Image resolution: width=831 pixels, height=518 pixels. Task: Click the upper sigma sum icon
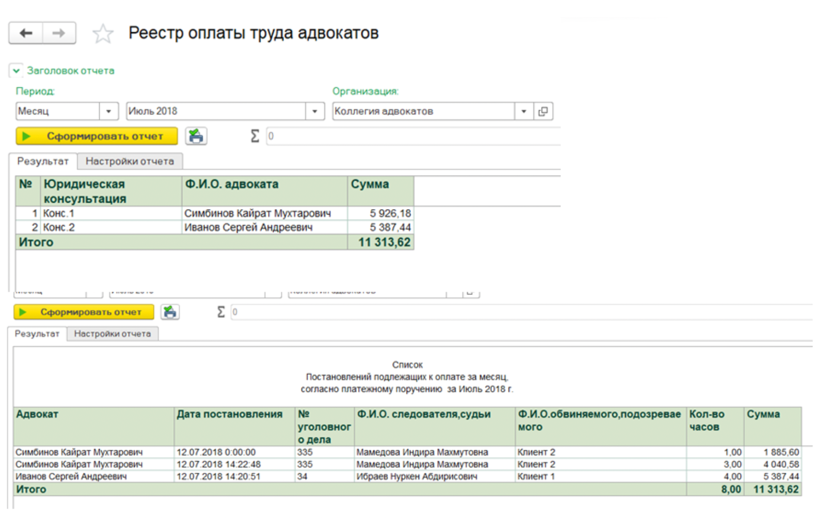click(x=255, y=136)
